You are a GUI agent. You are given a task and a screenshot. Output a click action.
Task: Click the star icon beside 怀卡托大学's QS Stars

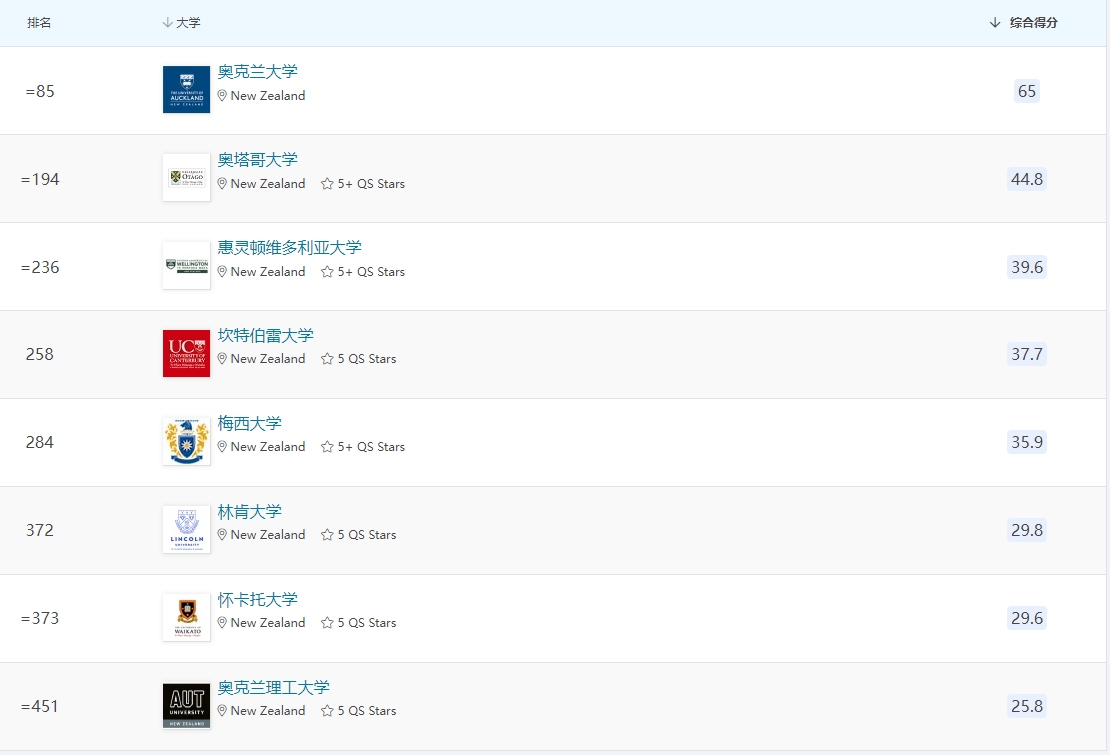[327, 622]
